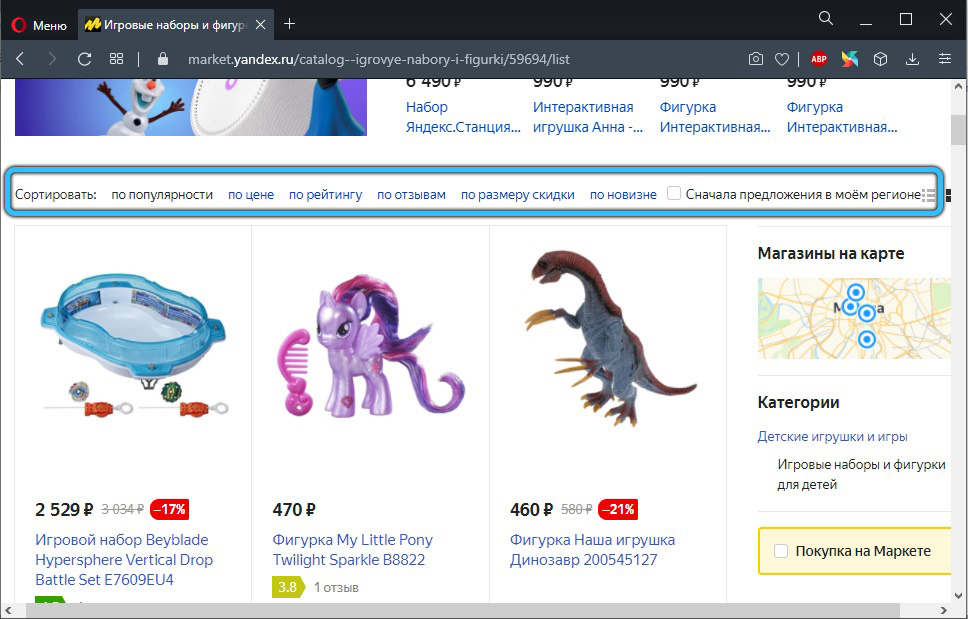Open the cube extensions icon
Image resolution: width=968 pixels, height=619 pixels.
tap(880, 59)
